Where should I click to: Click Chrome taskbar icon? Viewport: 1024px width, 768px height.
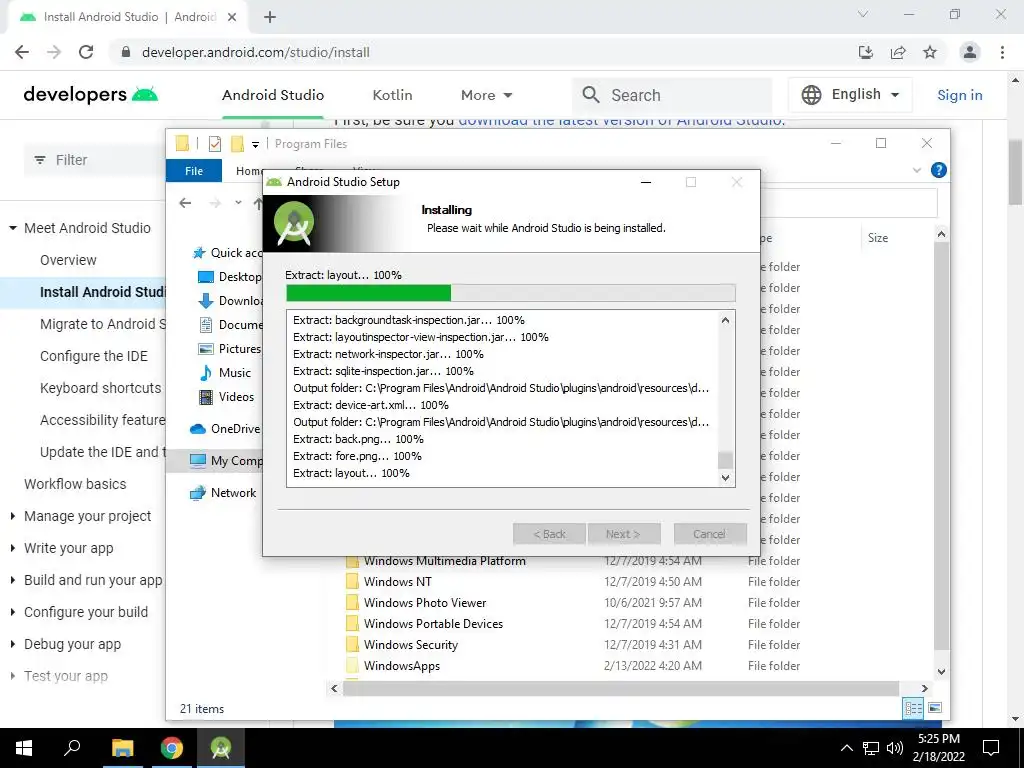pos(172,748)
